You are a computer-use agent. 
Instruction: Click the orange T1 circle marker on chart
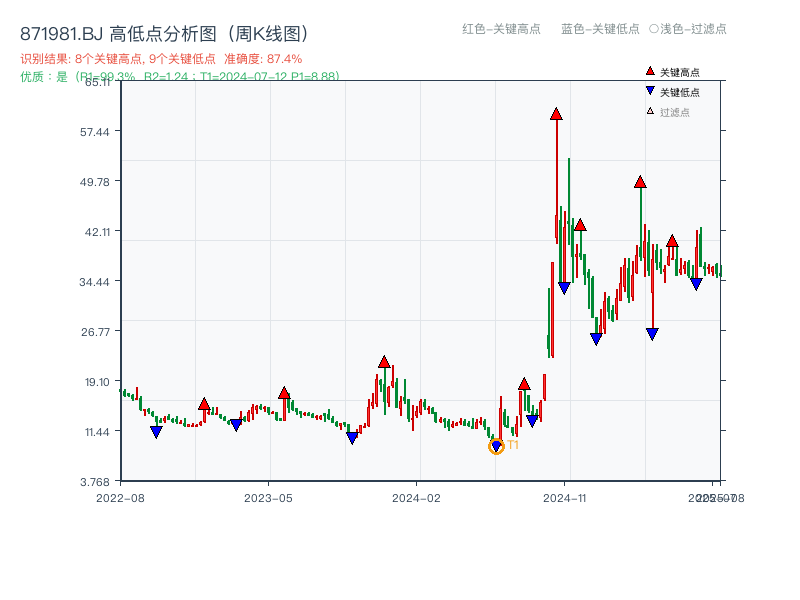[496, 446]
